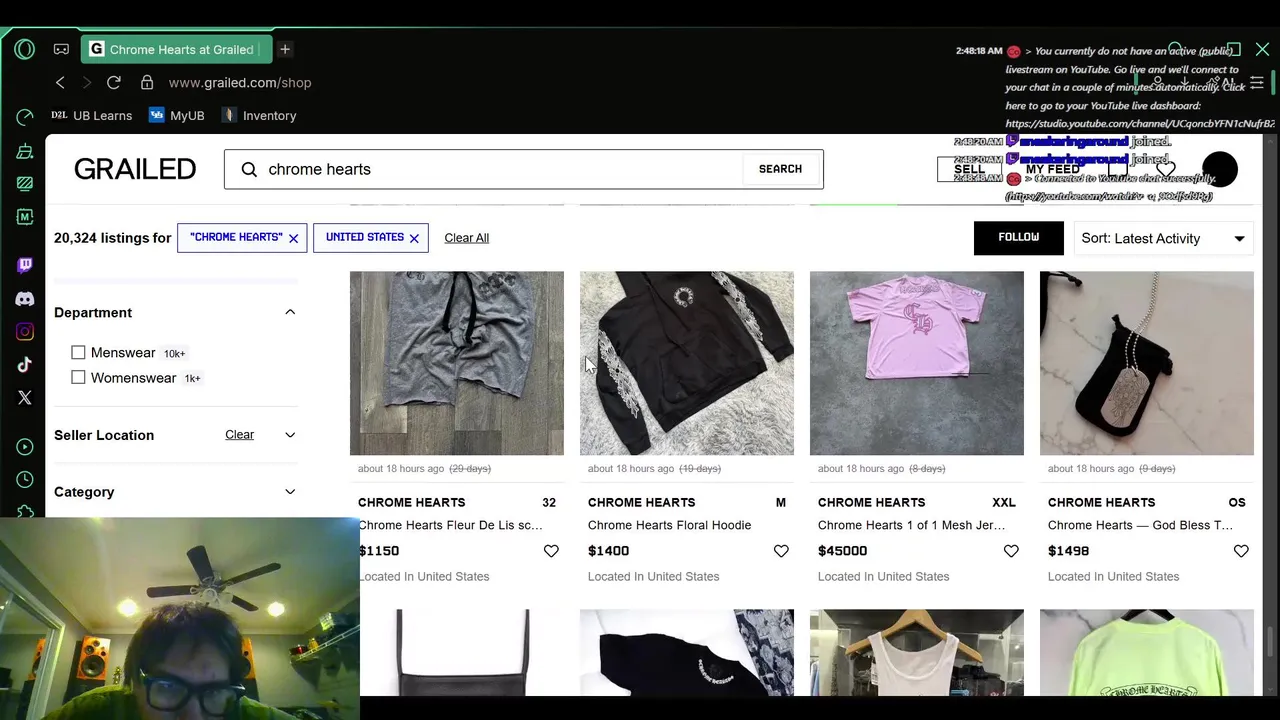The width and height of the screenshot is (1280, 720).
Task: Expand the Seller Location filter section
Action: coord(290,435)
